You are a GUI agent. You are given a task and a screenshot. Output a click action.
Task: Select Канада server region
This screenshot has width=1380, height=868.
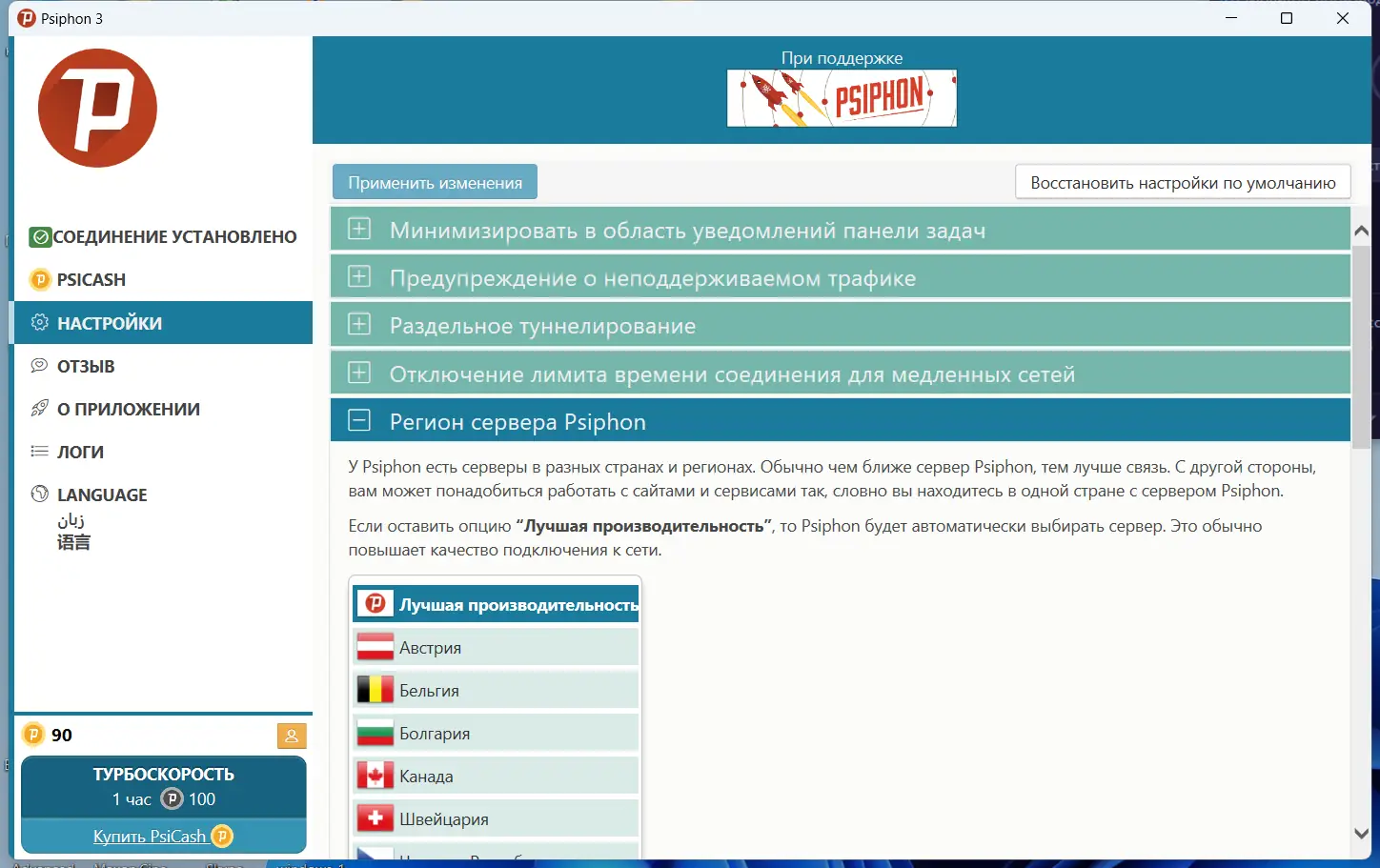[496, 776]
